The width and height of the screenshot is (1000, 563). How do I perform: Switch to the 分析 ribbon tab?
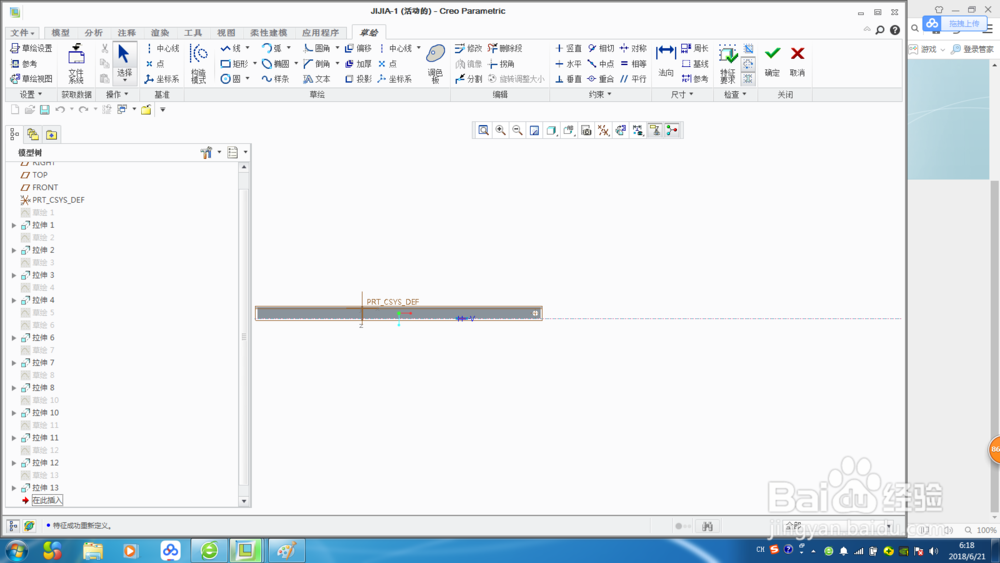(93, 33)
